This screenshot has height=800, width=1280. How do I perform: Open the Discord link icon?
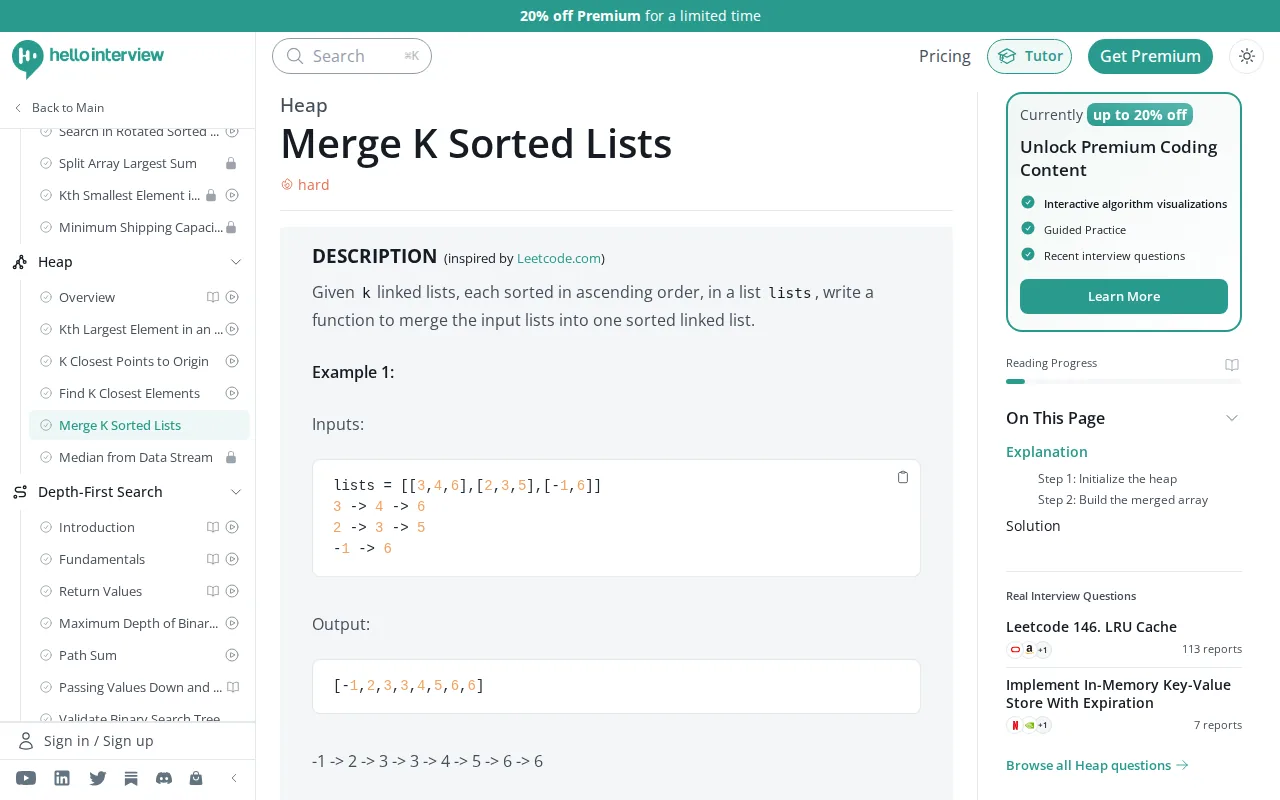coord(164,778)
